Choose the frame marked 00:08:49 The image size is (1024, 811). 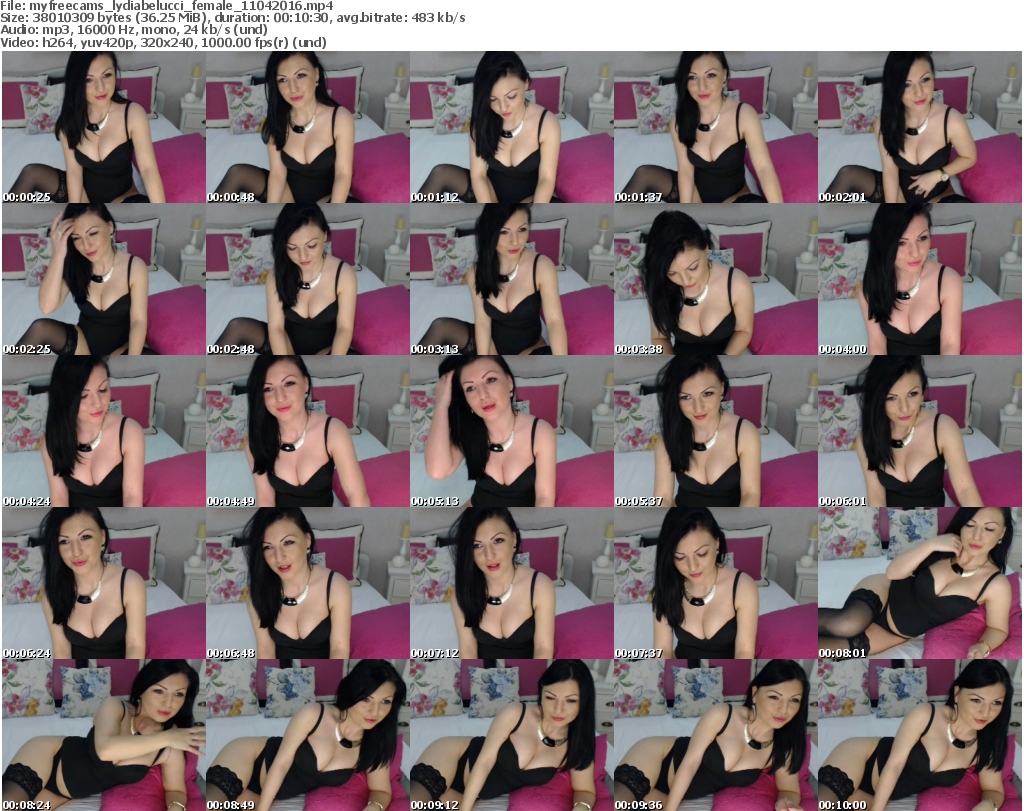tap(308, 735)
